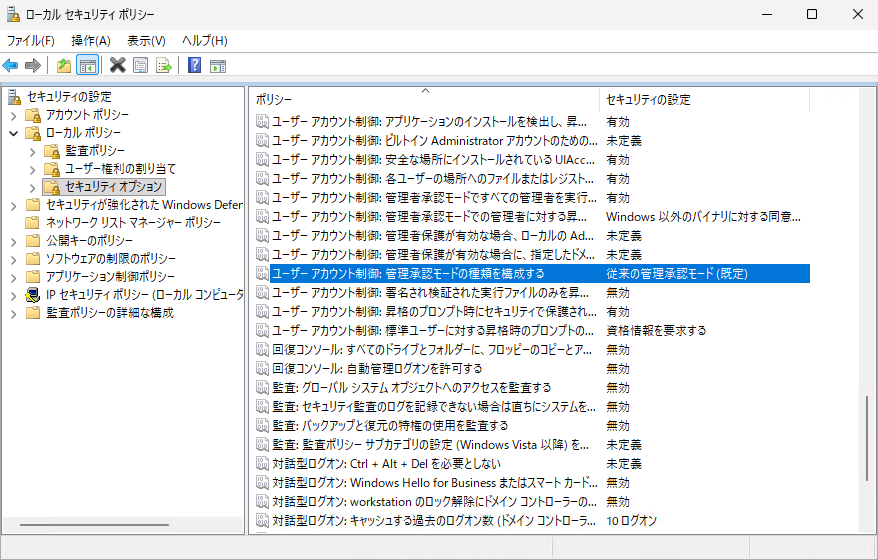Select policy 署名され検証された実行ファイルのみを昇...

(431, 293)
